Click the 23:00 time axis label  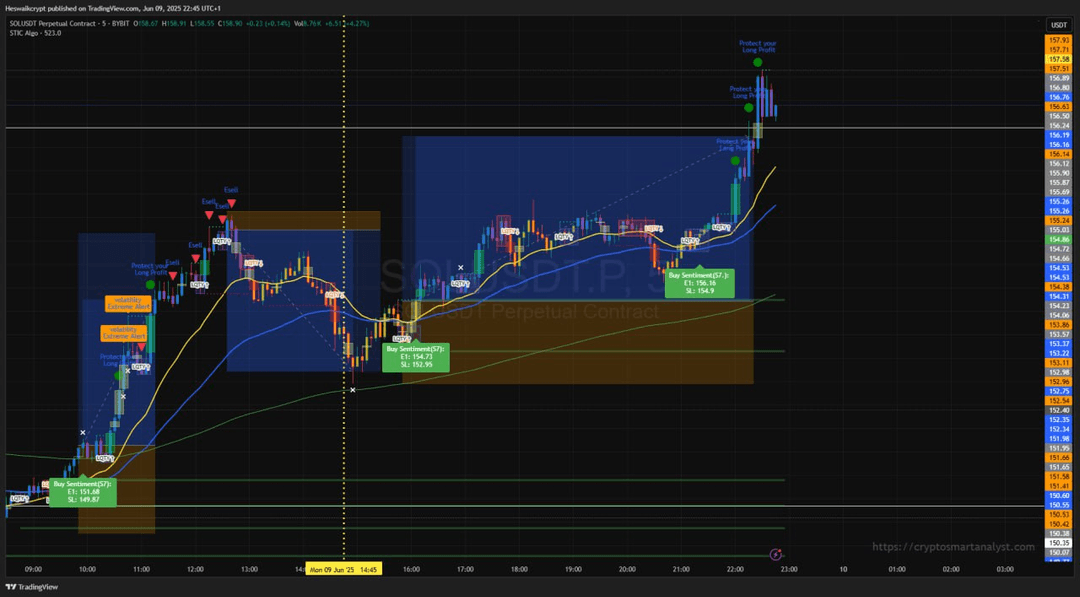coord(789,569)
